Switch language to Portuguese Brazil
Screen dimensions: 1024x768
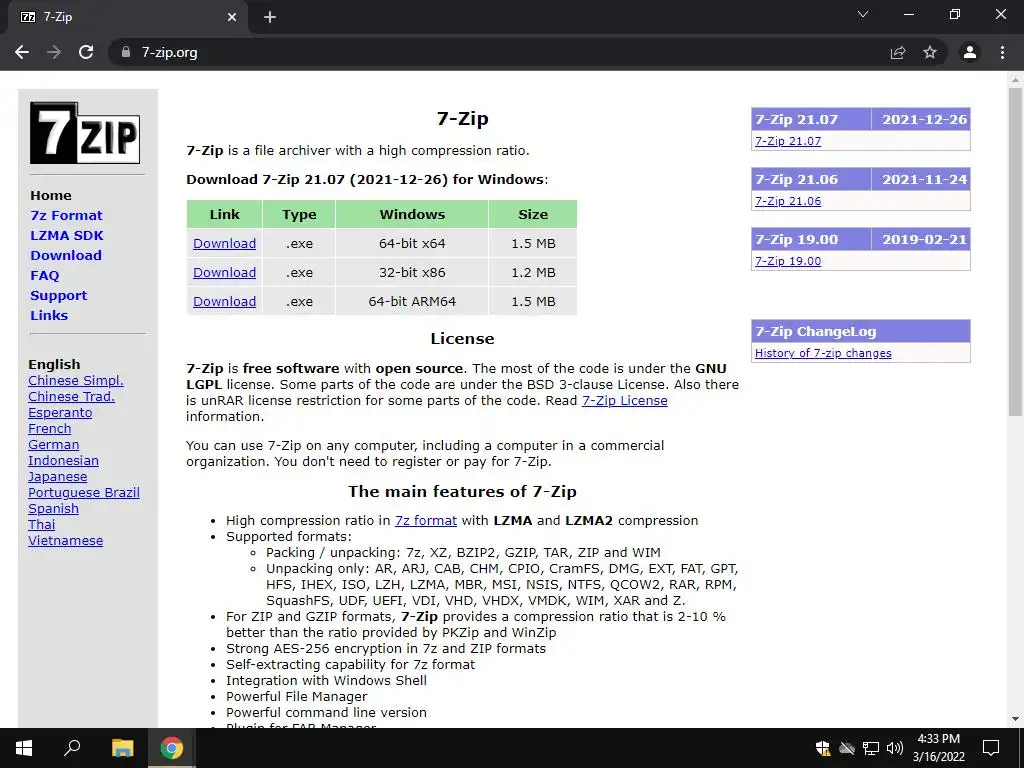[x=84, y=492]
